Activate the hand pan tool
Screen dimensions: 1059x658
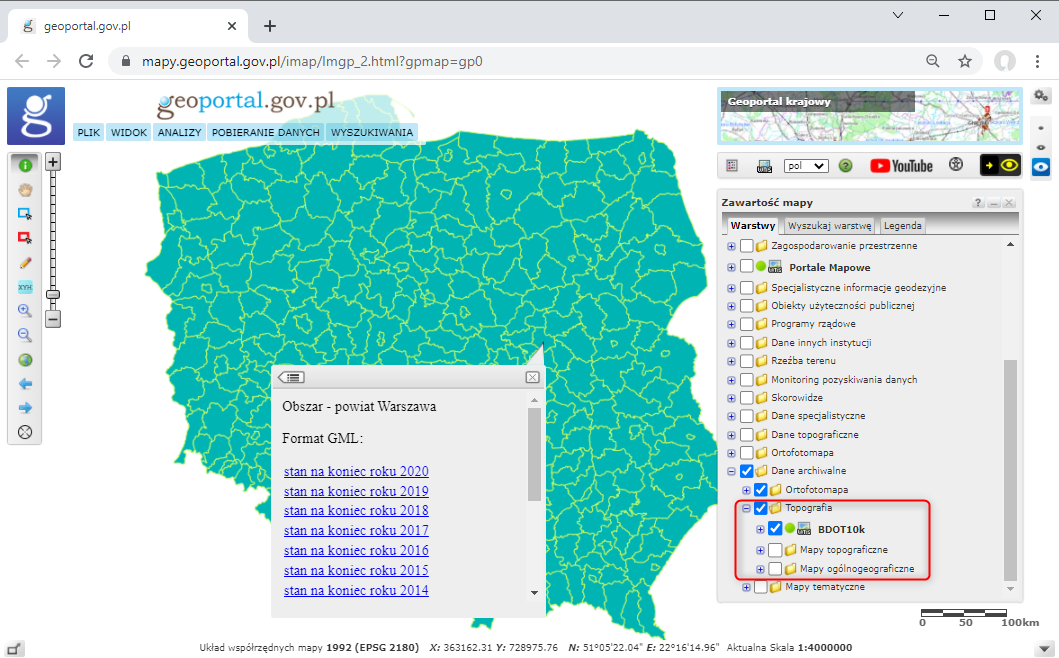25,188
